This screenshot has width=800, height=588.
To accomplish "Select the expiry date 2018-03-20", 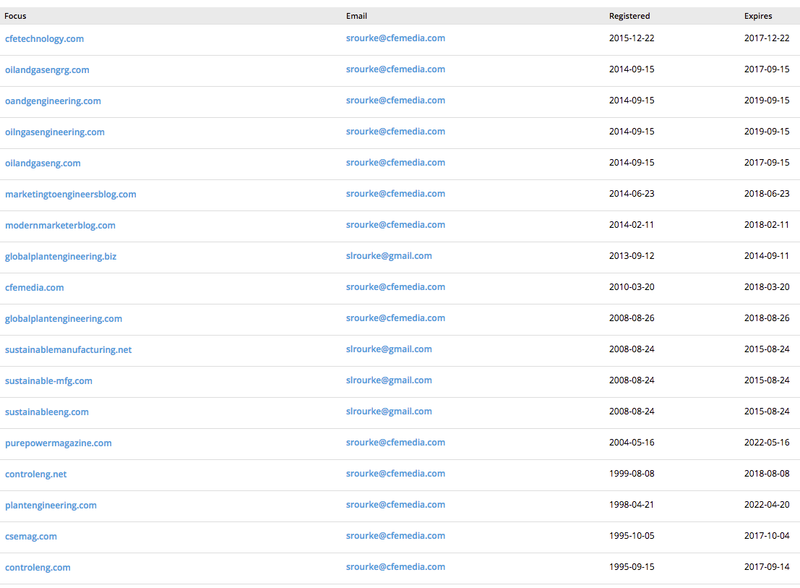I will (767, 287).
